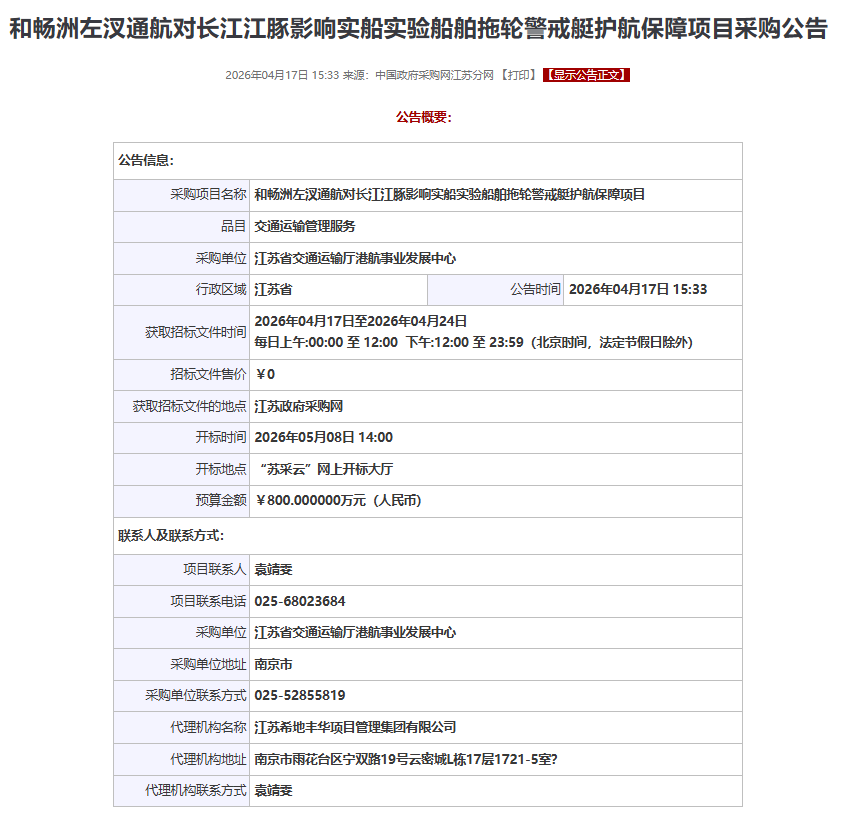Screen dimensions: 868x830
Task: Click the 打印 print link
Action: pyautogui.click(x=517, y=75)
